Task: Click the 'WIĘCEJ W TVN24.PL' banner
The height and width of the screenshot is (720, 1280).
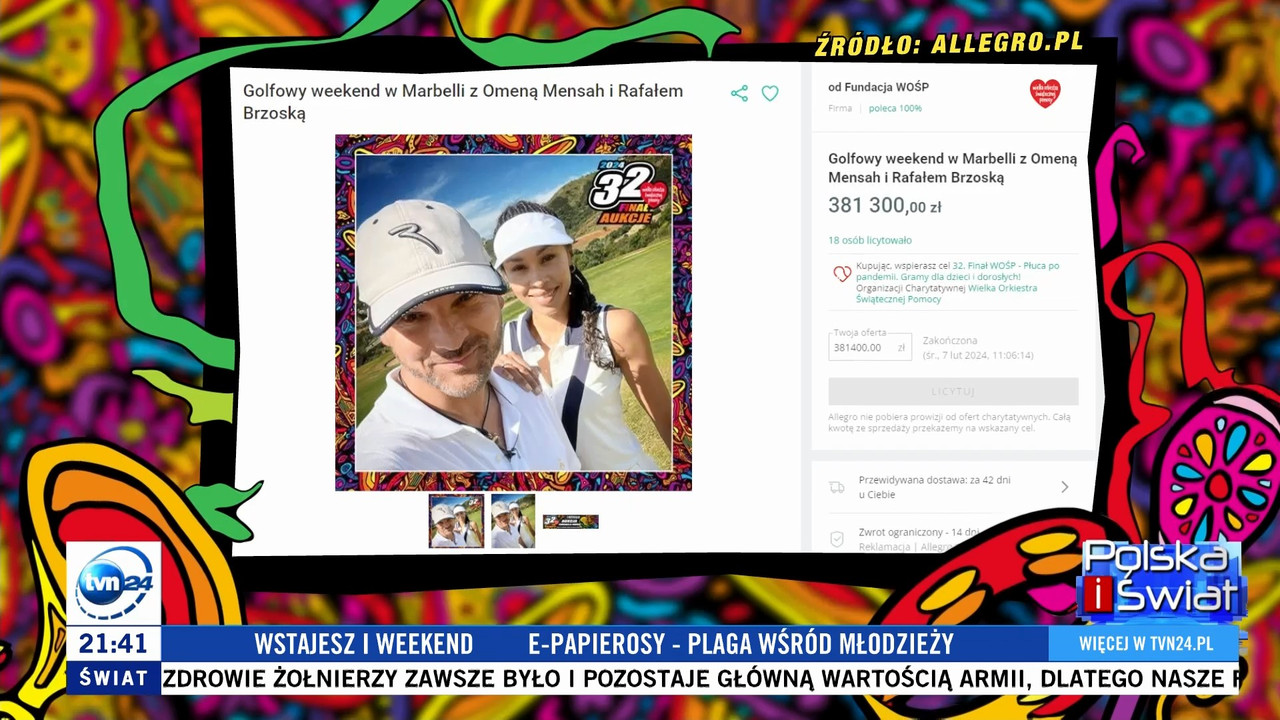Action: tap(1146, 643)
